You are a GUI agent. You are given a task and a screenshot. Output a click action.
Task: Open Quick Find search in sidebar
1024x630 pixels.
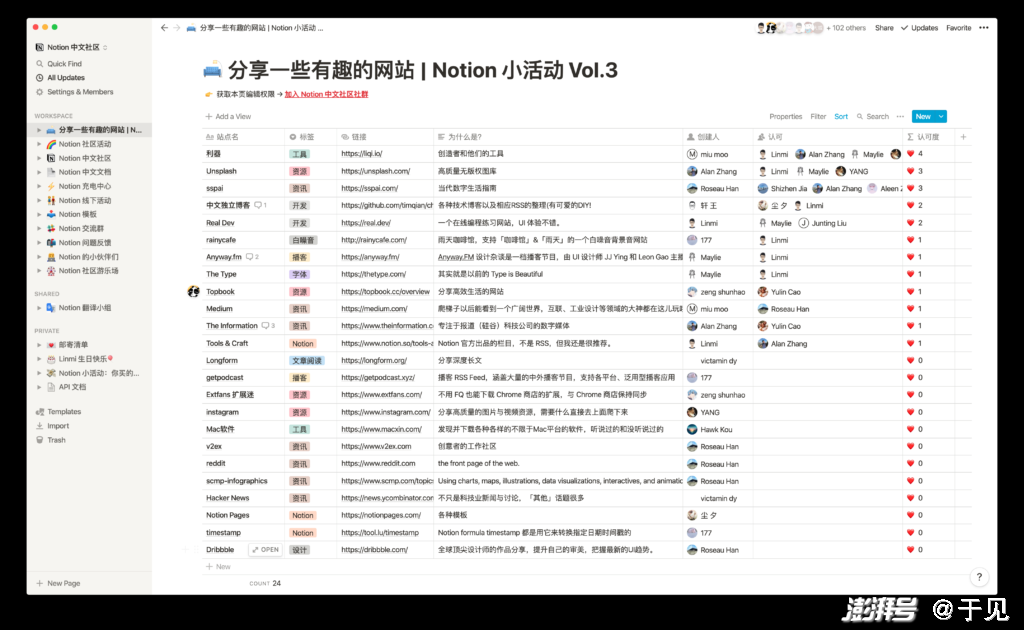pyautogui.click(x=64, y=63)
